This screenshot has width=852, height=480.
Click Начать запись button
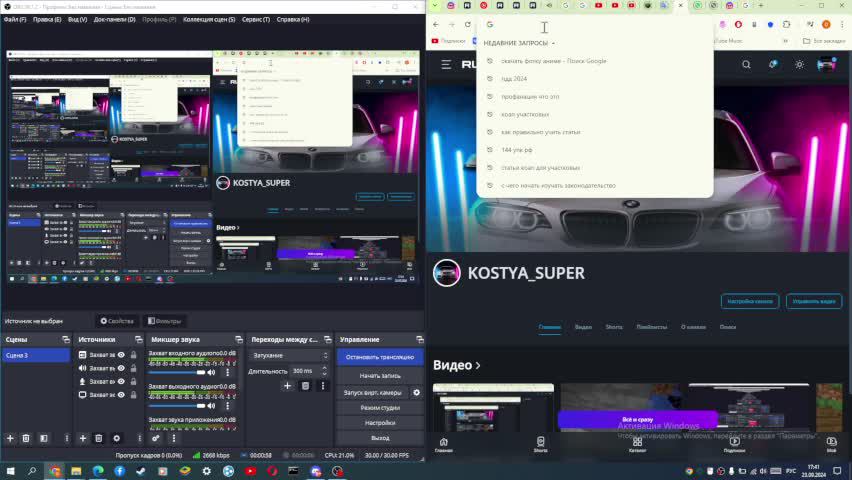380,376
